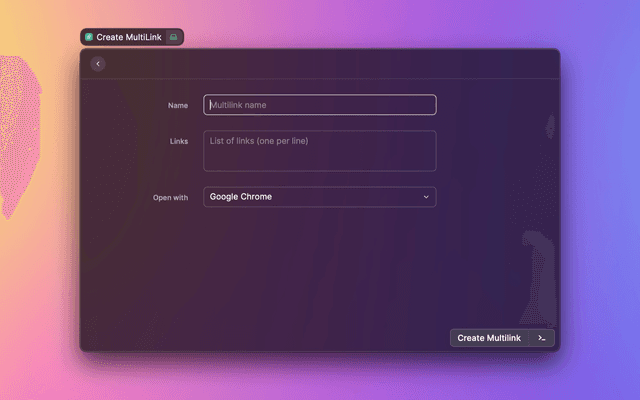The height and width of the screenshot is (400, 640).
Task: Submit the form using Create Multilink
Action: pyautogui.click(x=489, y=338)
